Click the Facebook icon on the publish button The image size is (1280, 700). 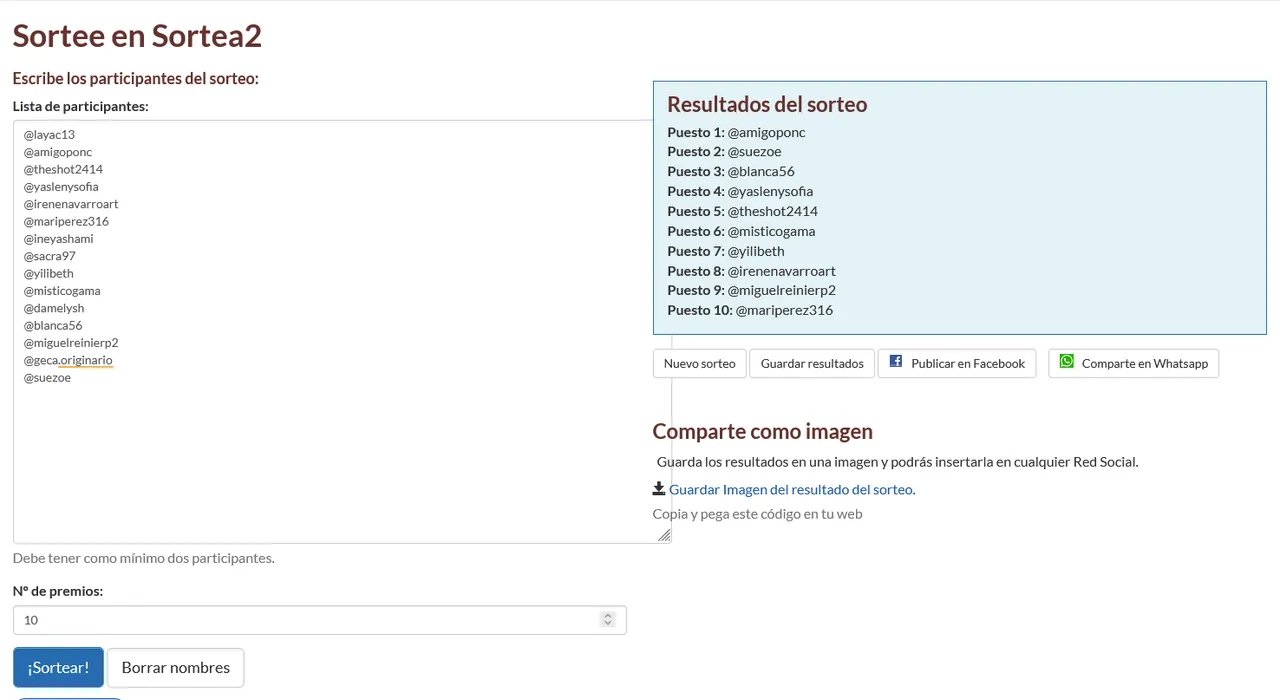[896, 361]
